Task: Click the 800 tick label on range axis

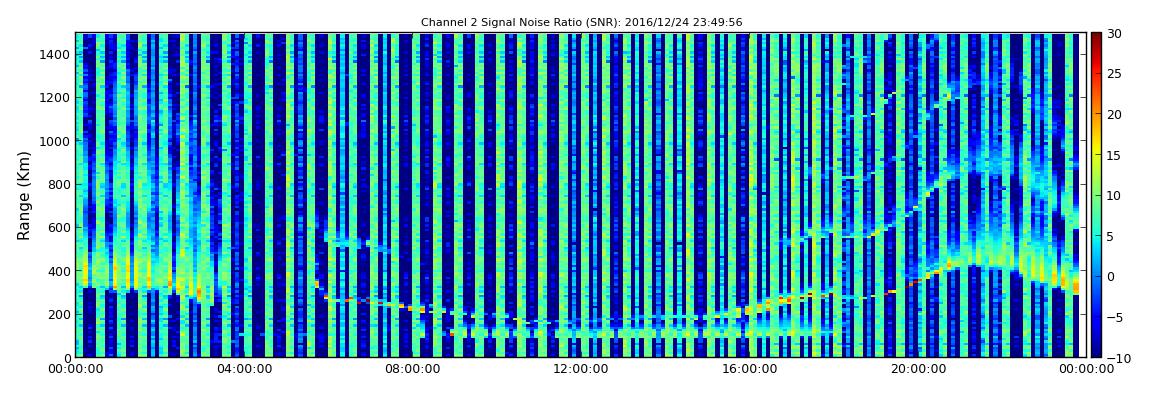Action: (x=59, y=184)
